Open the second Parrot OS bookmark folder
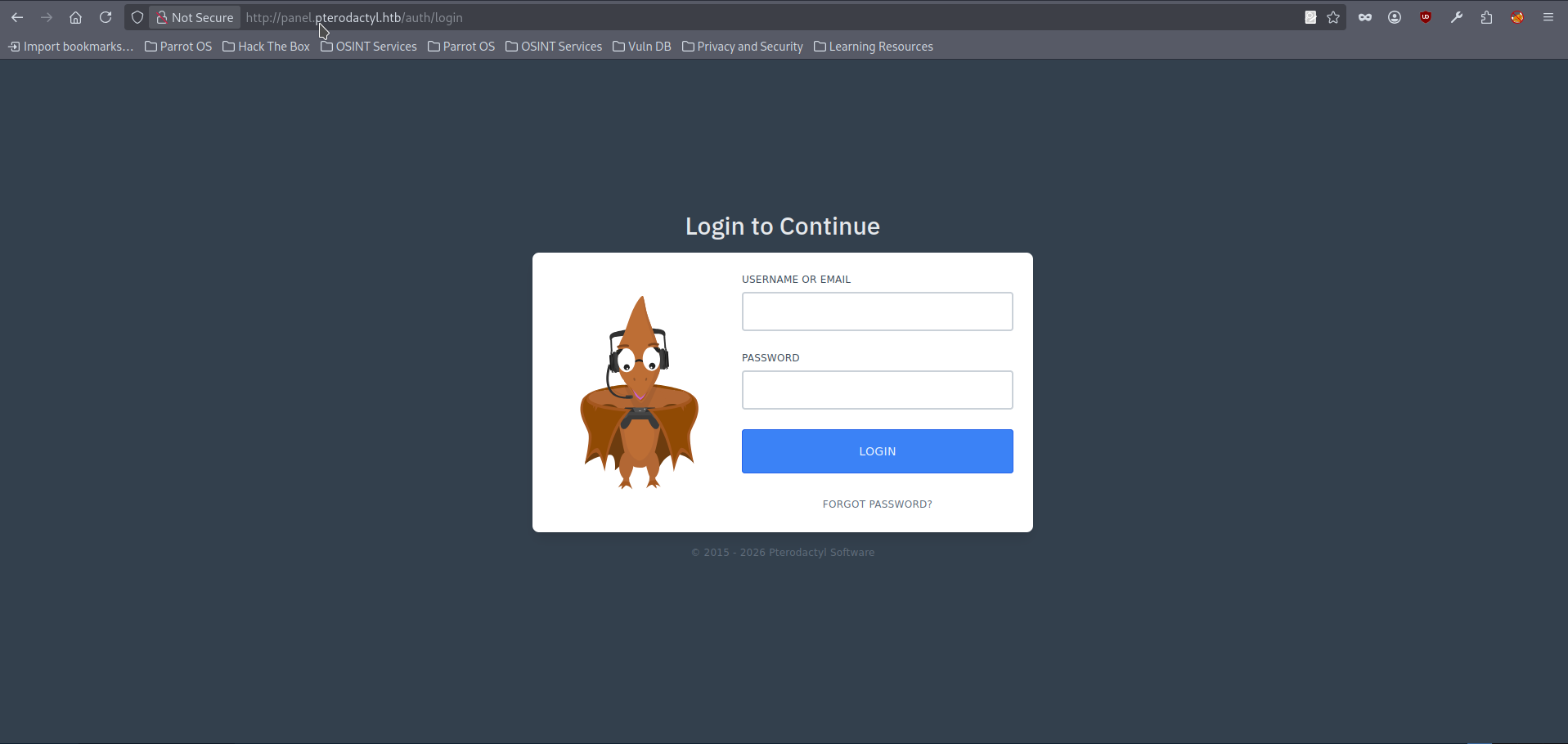Viewport: 1568px width, 744px height. click(x=461, y=47)
